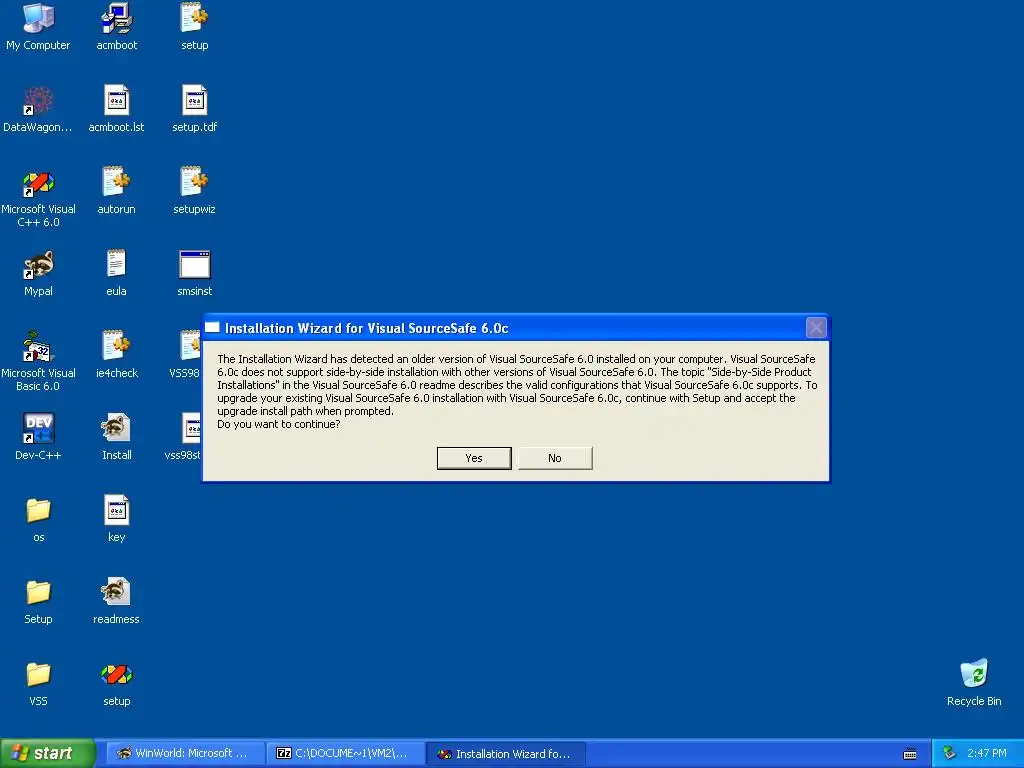
Task: Switch to C:\DOCUME~1\VM2 7-Zip taskbar window
Action: click(346, 754)
